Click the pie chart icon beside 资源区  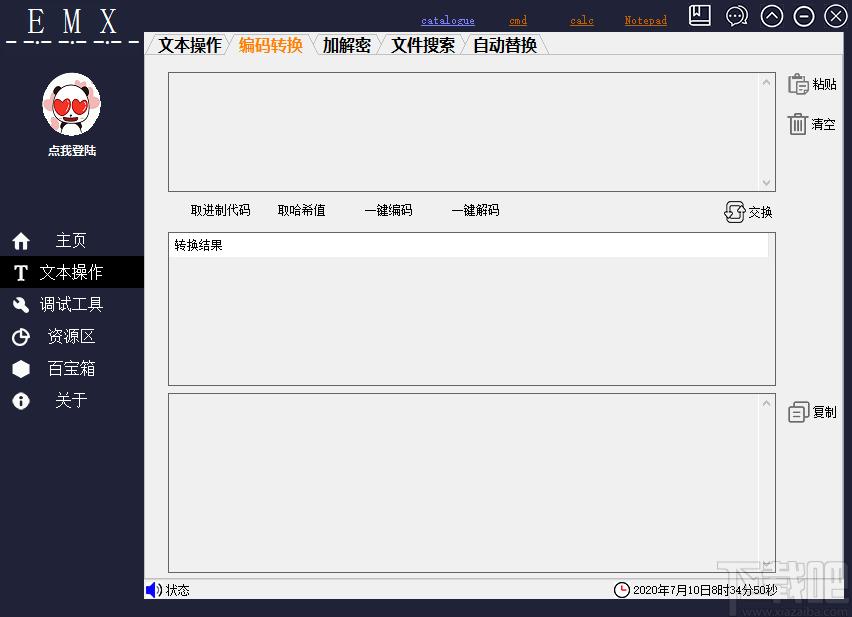[21, 337]
